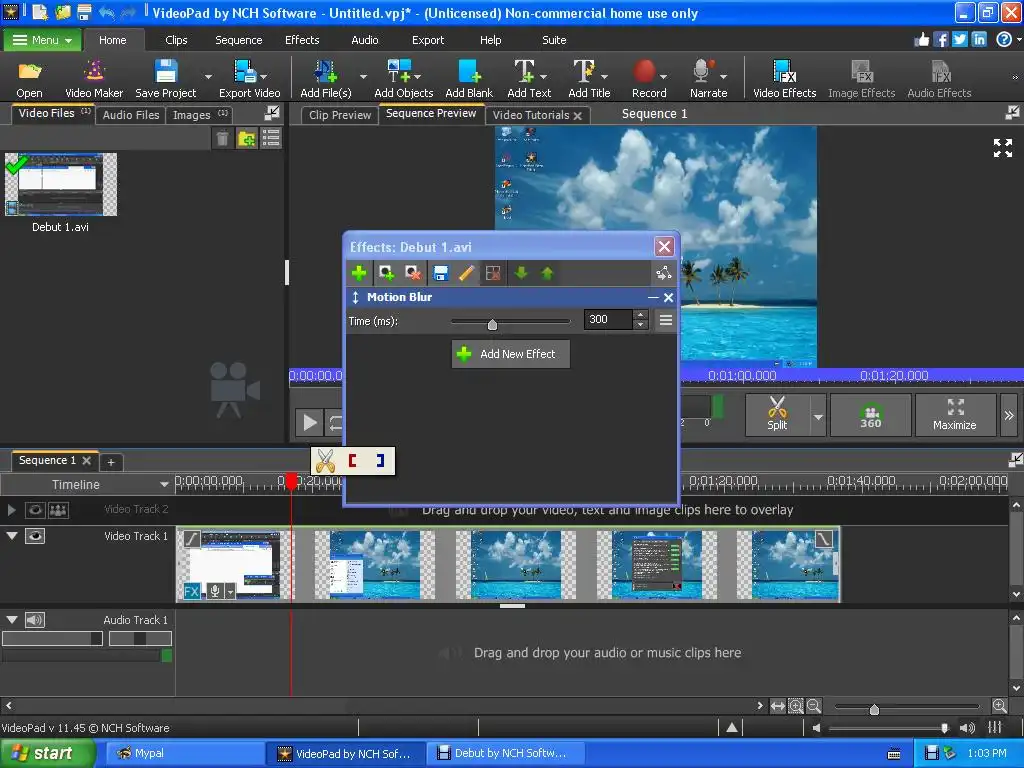1024x768 pixels.
Task: Click the pencil icon in Effects toolbar
Action: pyautogui.click(x=466, y=273)
